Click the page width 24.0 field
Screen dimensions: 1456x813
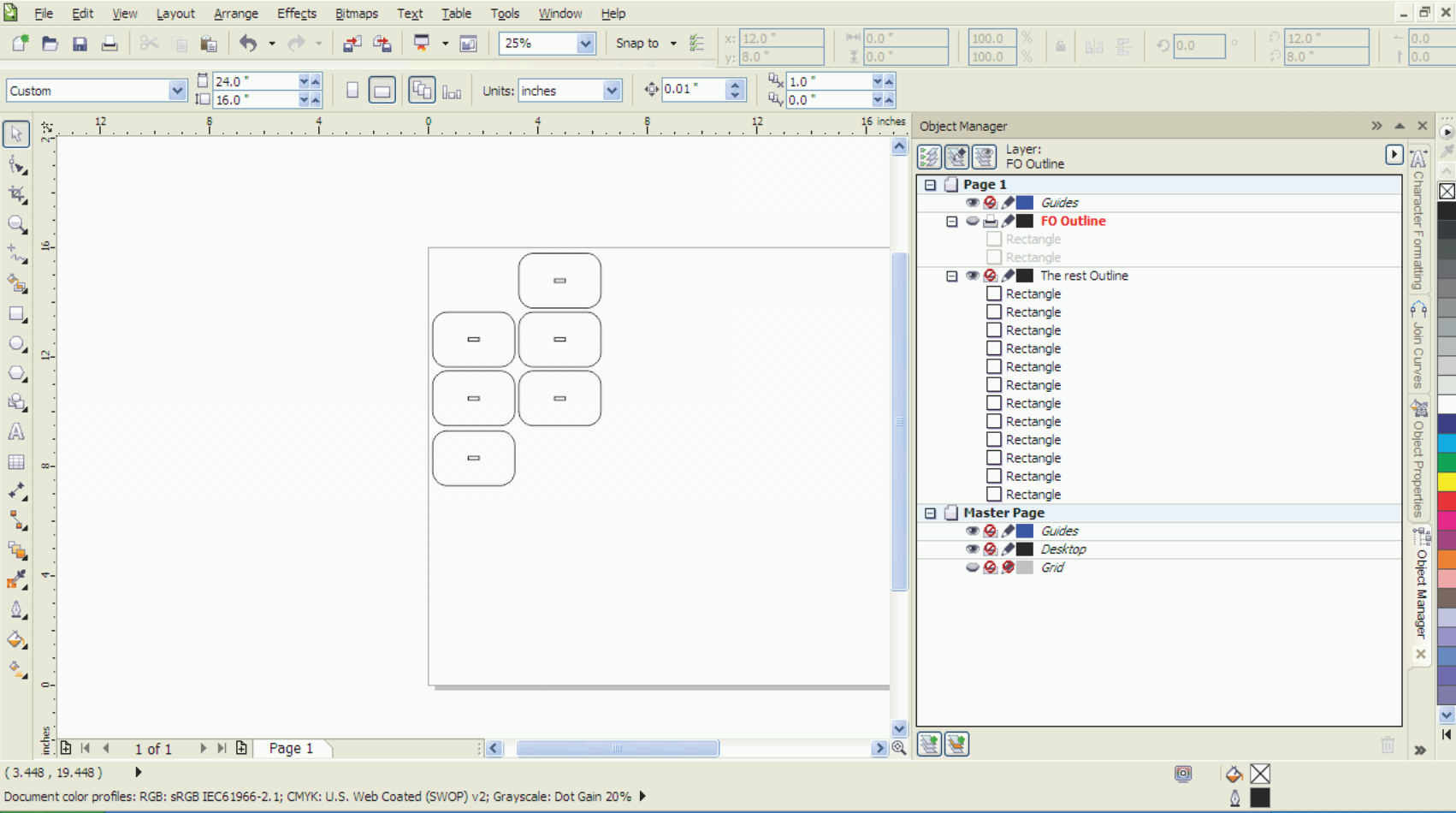click(254, 81)
